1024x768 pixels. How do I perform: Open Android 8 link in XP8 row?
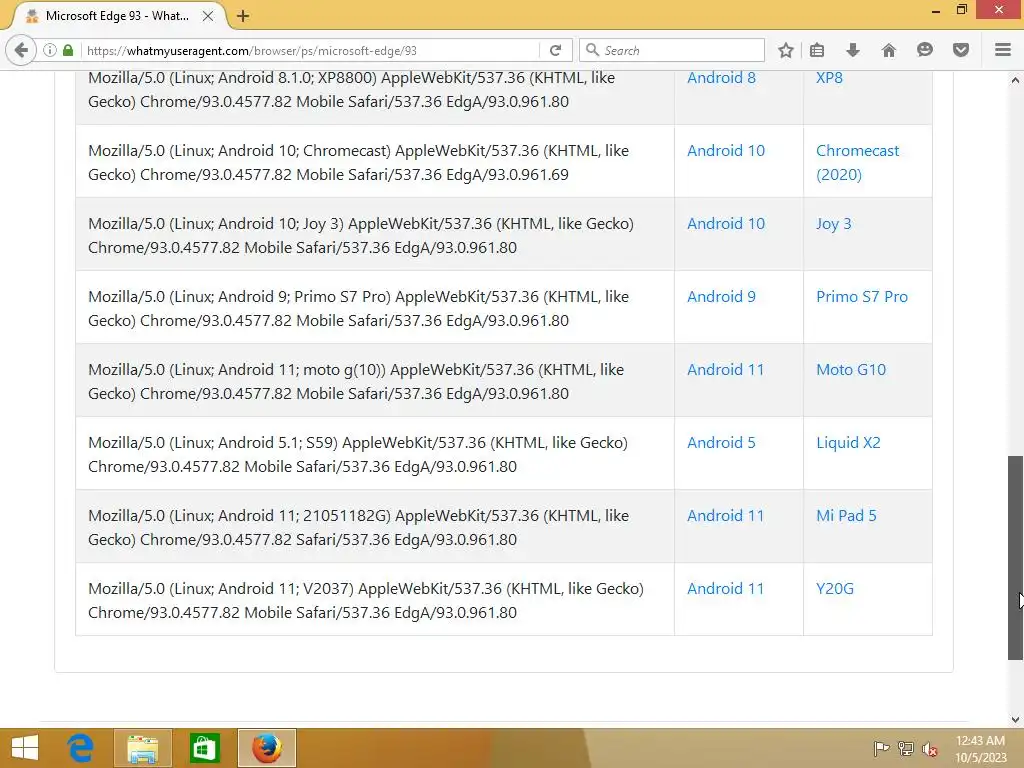coord(721,78)
